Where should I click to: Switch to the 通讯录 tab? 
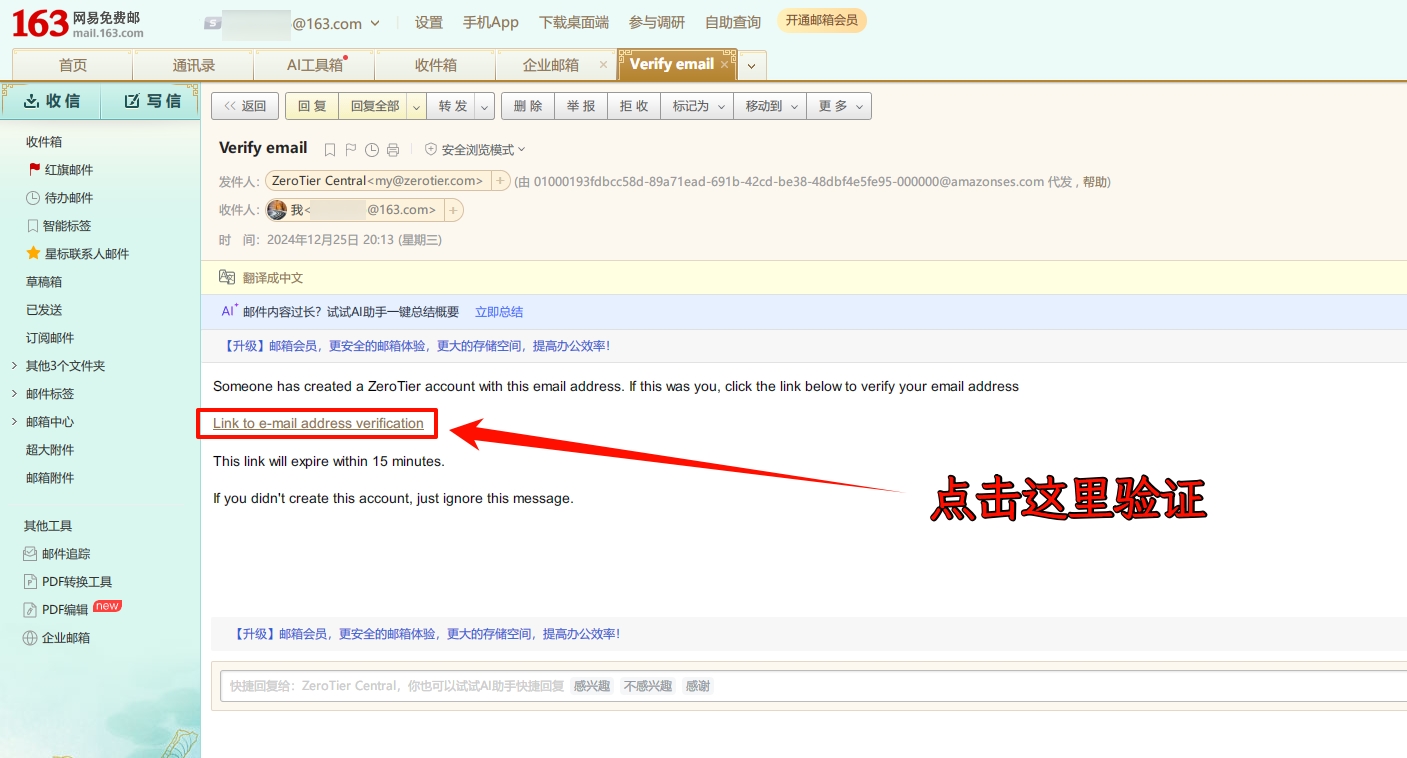pos(194,65)
